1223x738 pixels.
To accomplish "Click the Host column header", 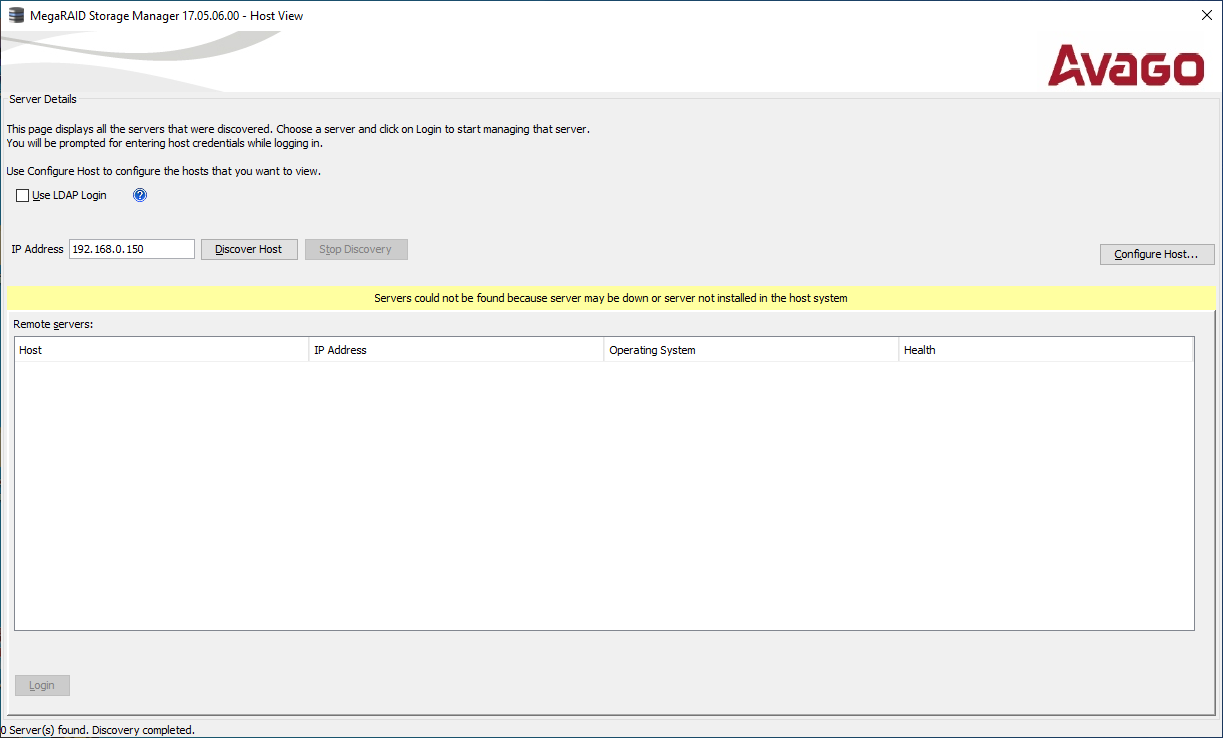I will [162, 350].
